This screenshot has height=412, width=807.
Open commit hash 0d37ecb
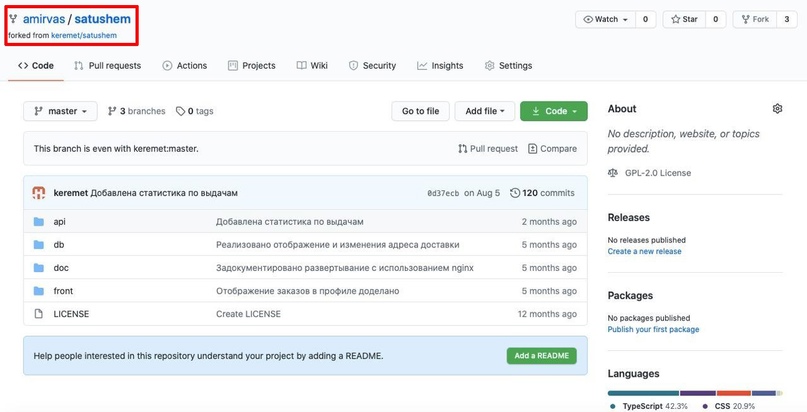(443, 193)
